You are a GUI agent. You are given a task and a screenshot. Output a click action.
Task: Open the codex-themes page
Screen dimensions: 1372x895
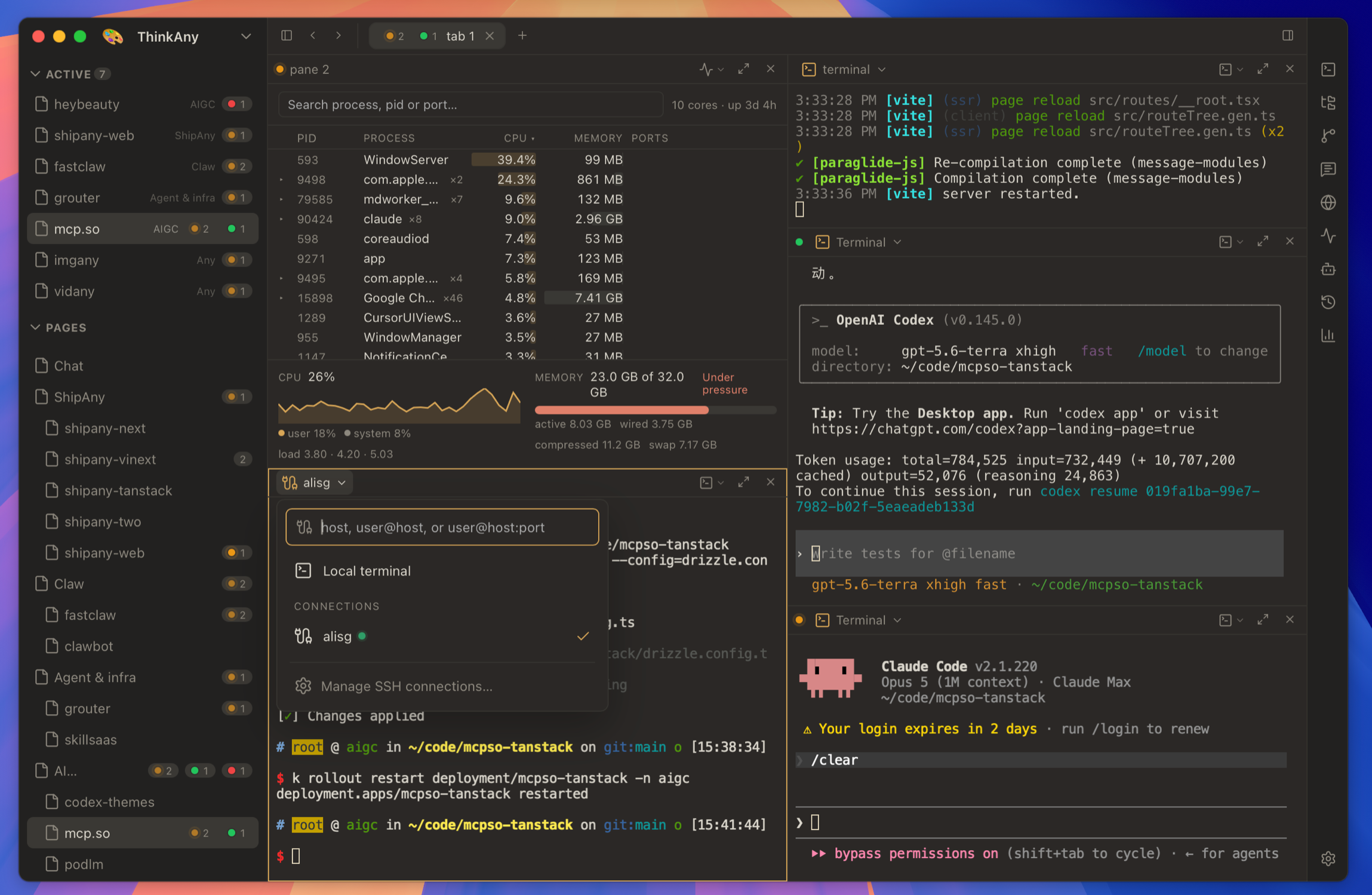(143, 802)
